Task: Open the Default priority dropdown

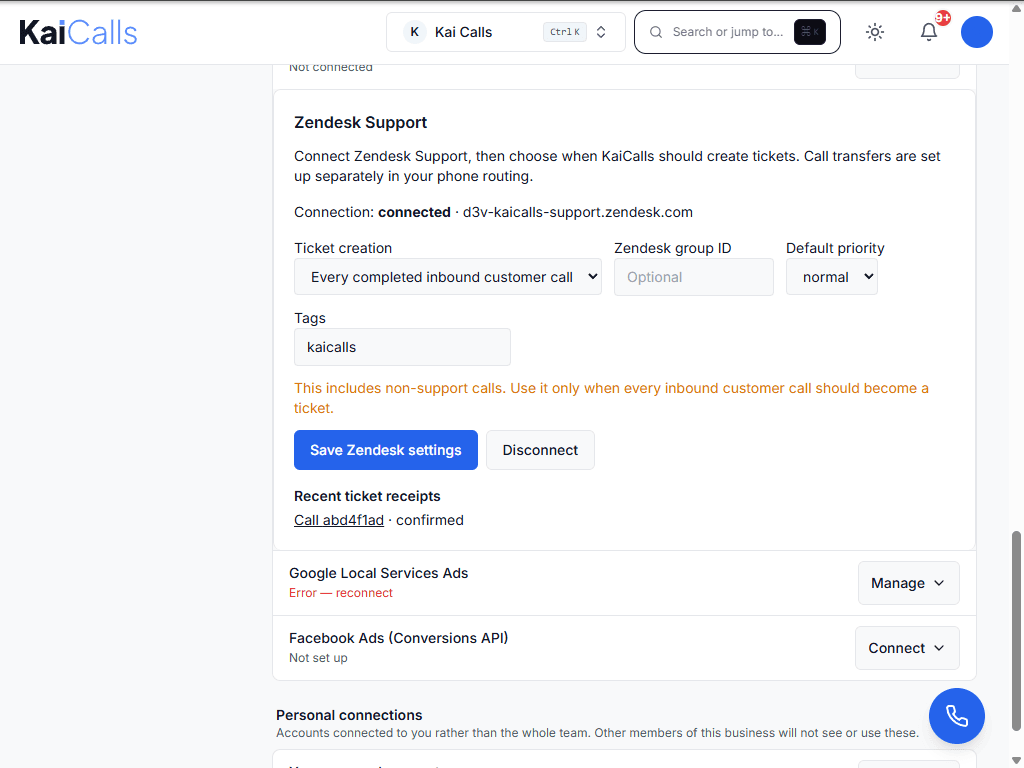Action: [831, 277]
